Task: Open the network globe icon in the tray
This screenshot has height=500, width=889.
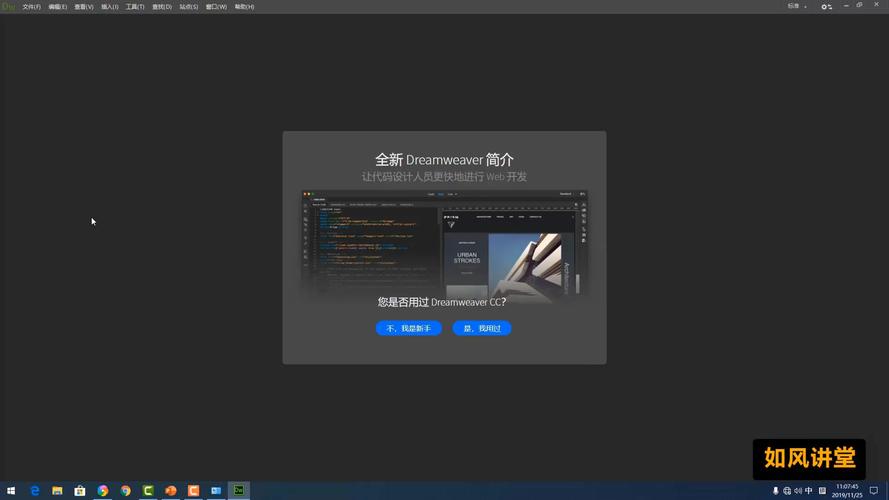Action: [x=787, y=491]
